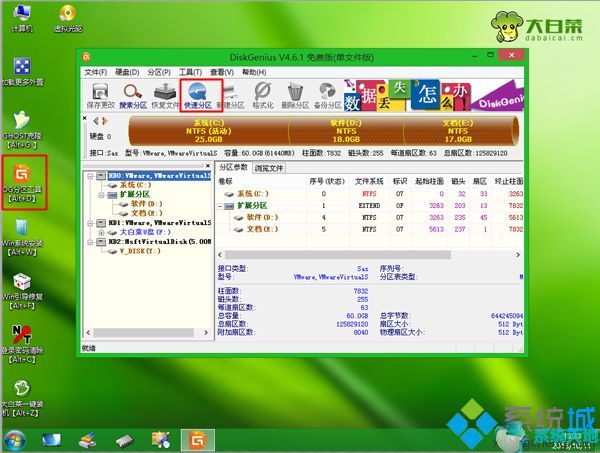Image resolution: width=600 pixels, height=453 pixels.
Task: Click the previous disk arrow
Action: click(96, 121)
